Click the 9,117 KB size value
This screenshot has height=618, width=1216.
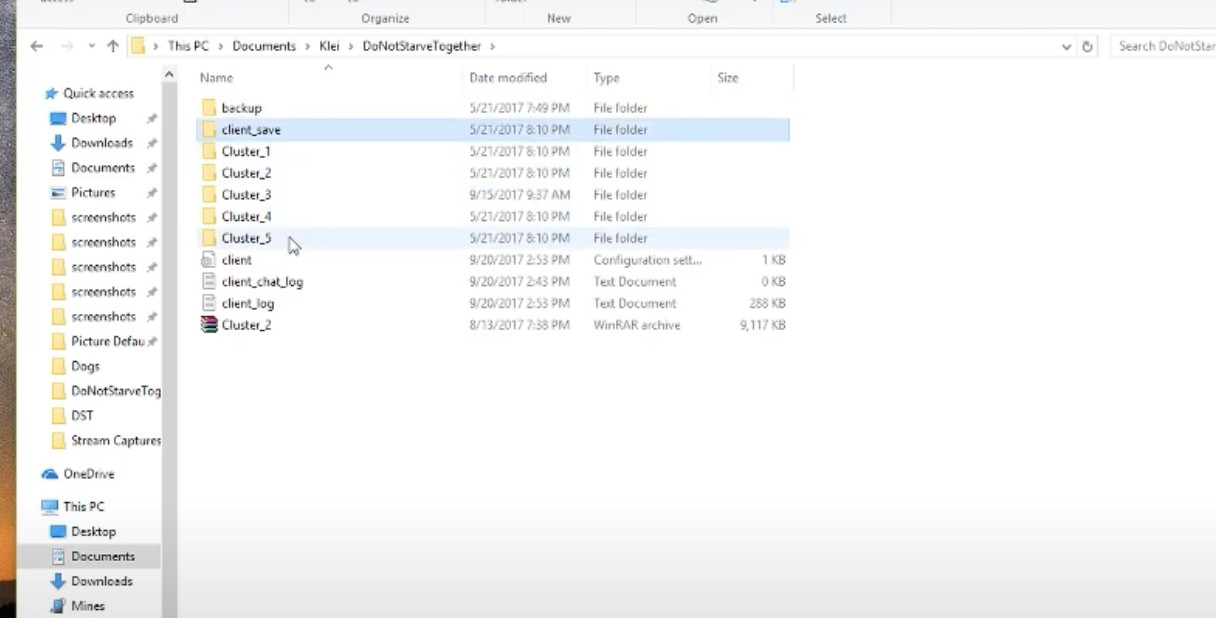763,325
